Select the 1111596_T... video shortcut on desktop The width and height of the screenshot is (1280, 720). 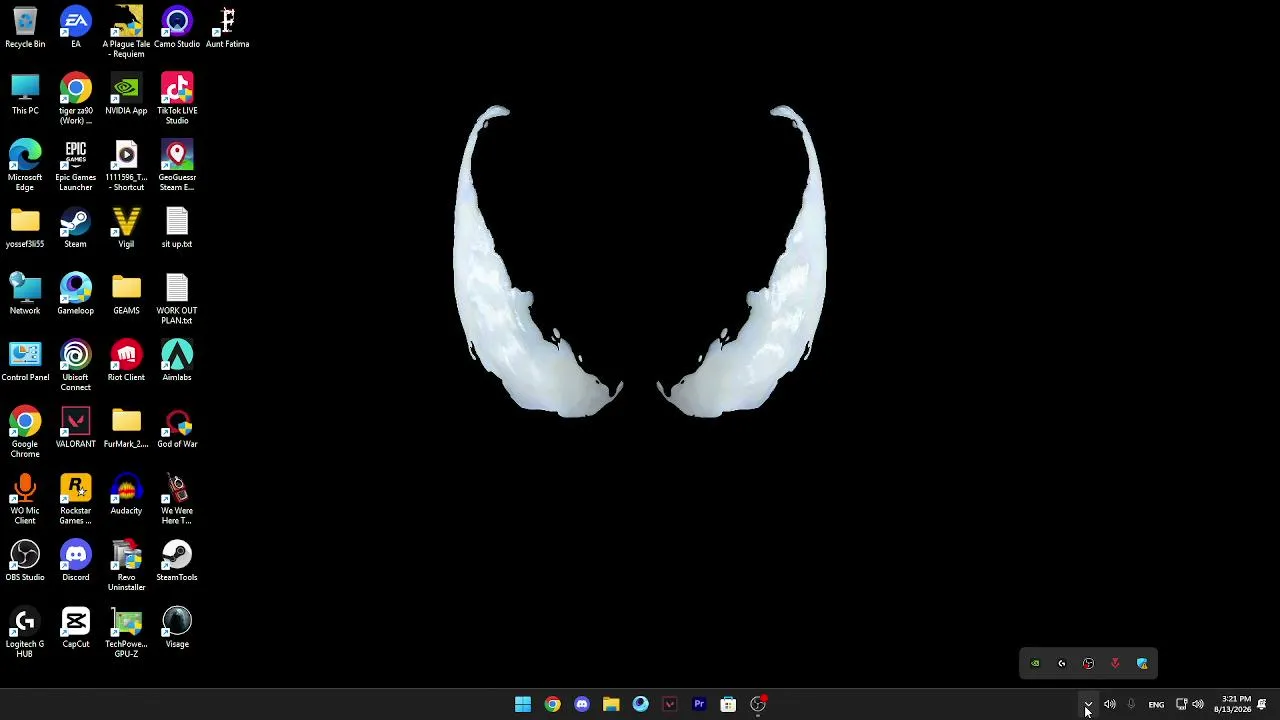coord(126,166)
